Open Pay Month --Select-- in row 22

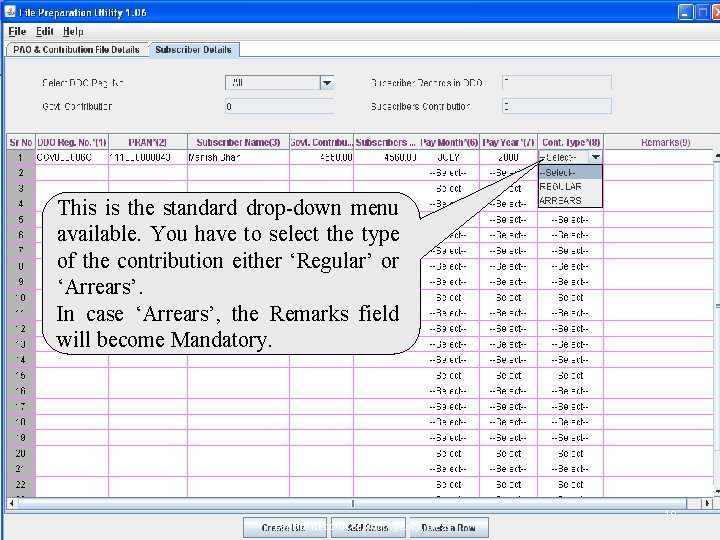[449, 484]
